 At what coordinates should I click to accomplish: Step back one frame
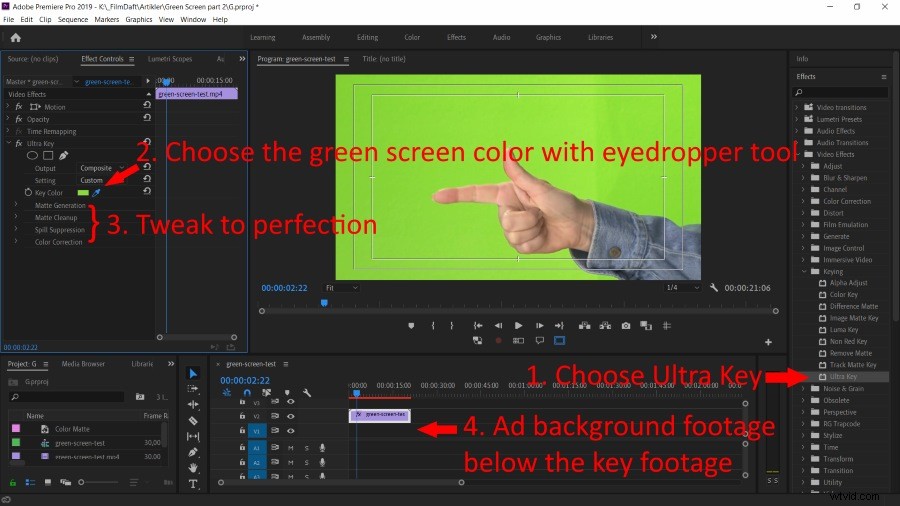click(498, 325)
